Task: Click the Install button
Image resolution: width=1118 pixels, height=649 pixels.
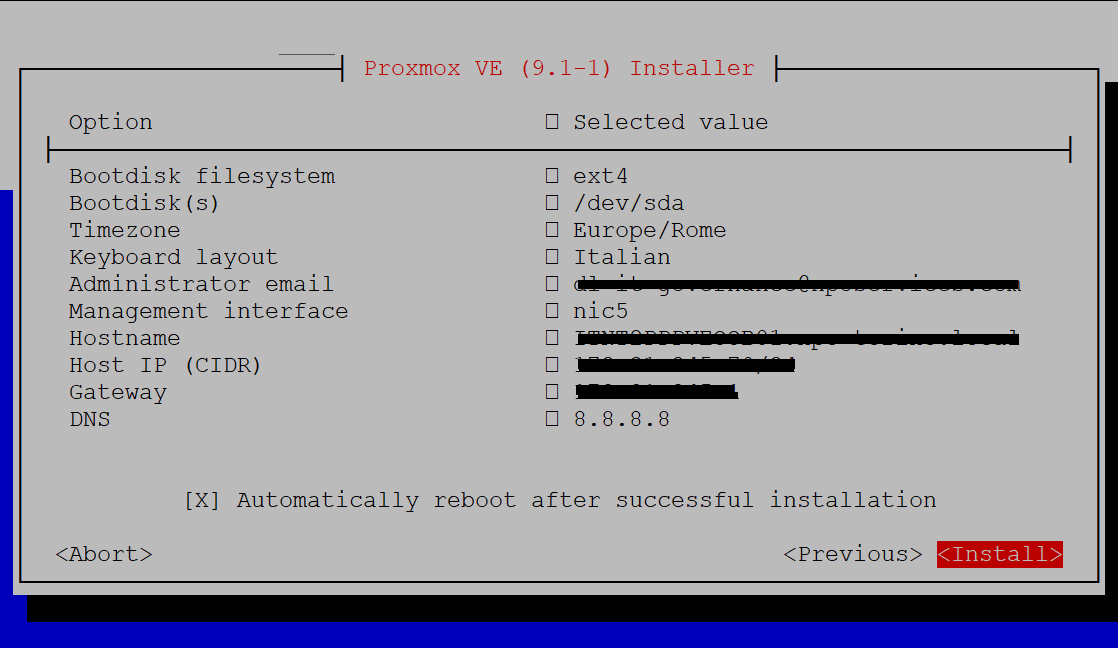Action: (x=999, y=554)
